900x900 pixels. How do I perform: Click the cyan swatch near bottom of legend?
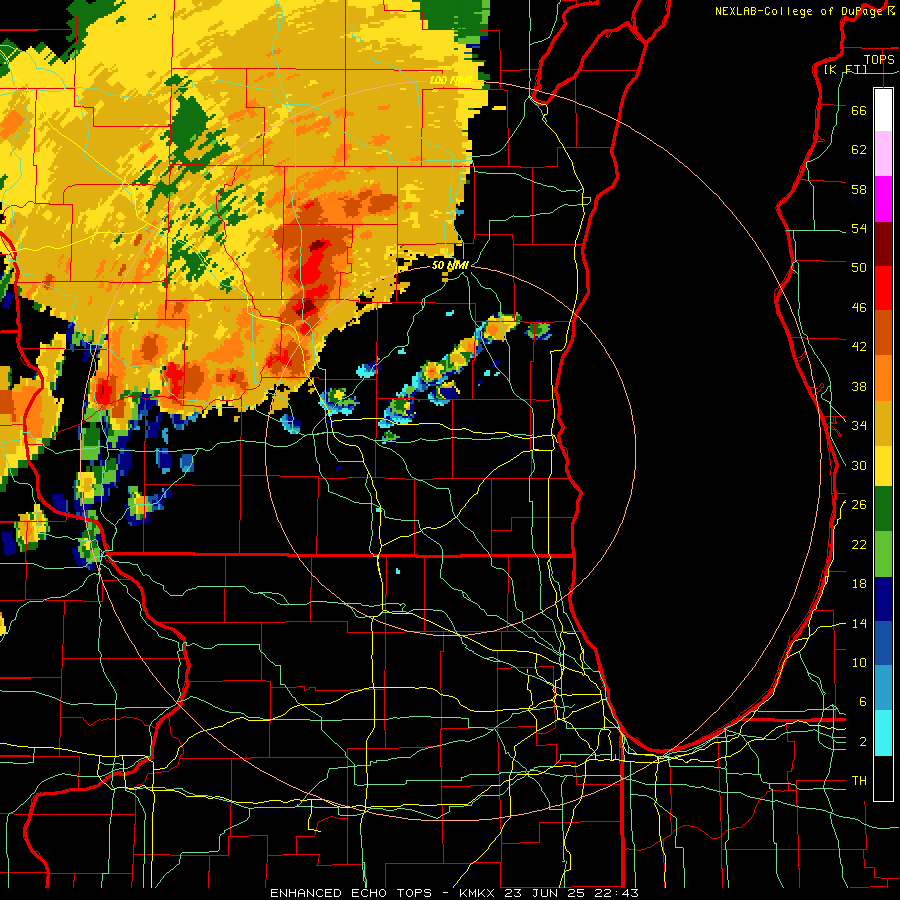tap(883, 733)
